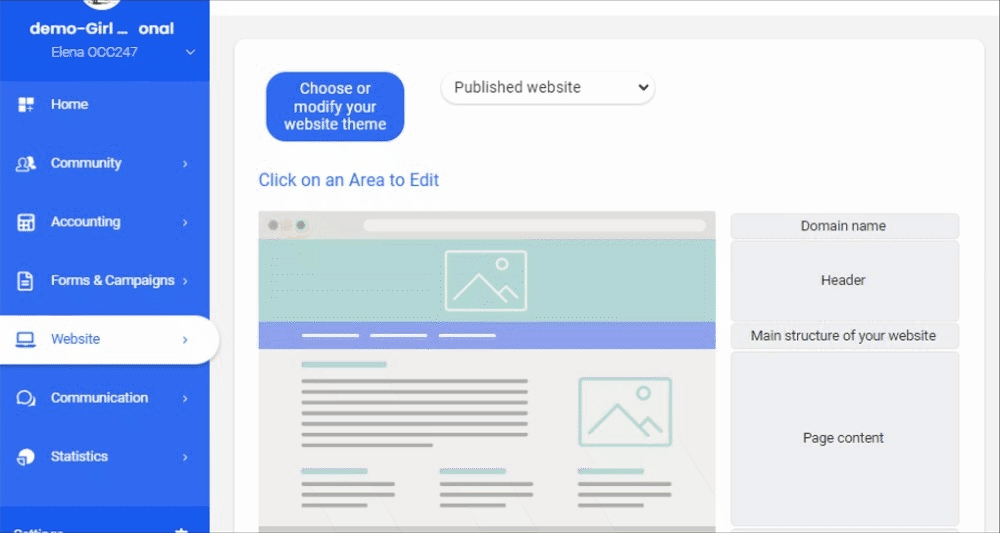The image size is (1000, 533).
Task: Click the Domain name area button
Action: coord(843,226)
